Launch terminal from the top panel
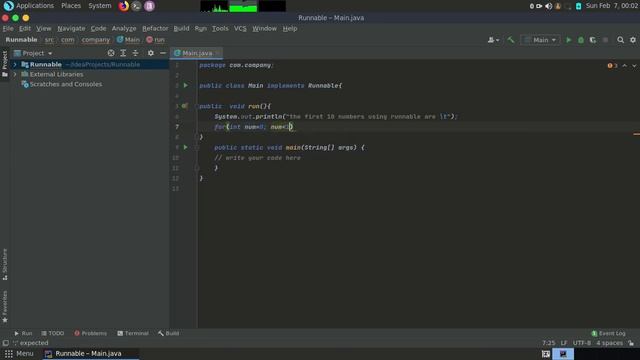The image size is (640, 360). pos(136,6)
